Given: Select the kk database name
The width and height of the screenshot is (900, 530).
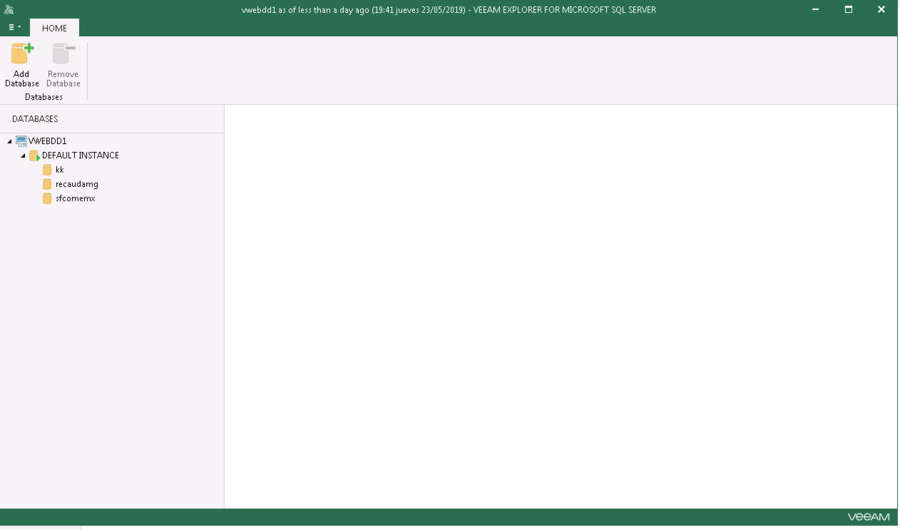Looking at the screenshot, I should pos(60,170).
